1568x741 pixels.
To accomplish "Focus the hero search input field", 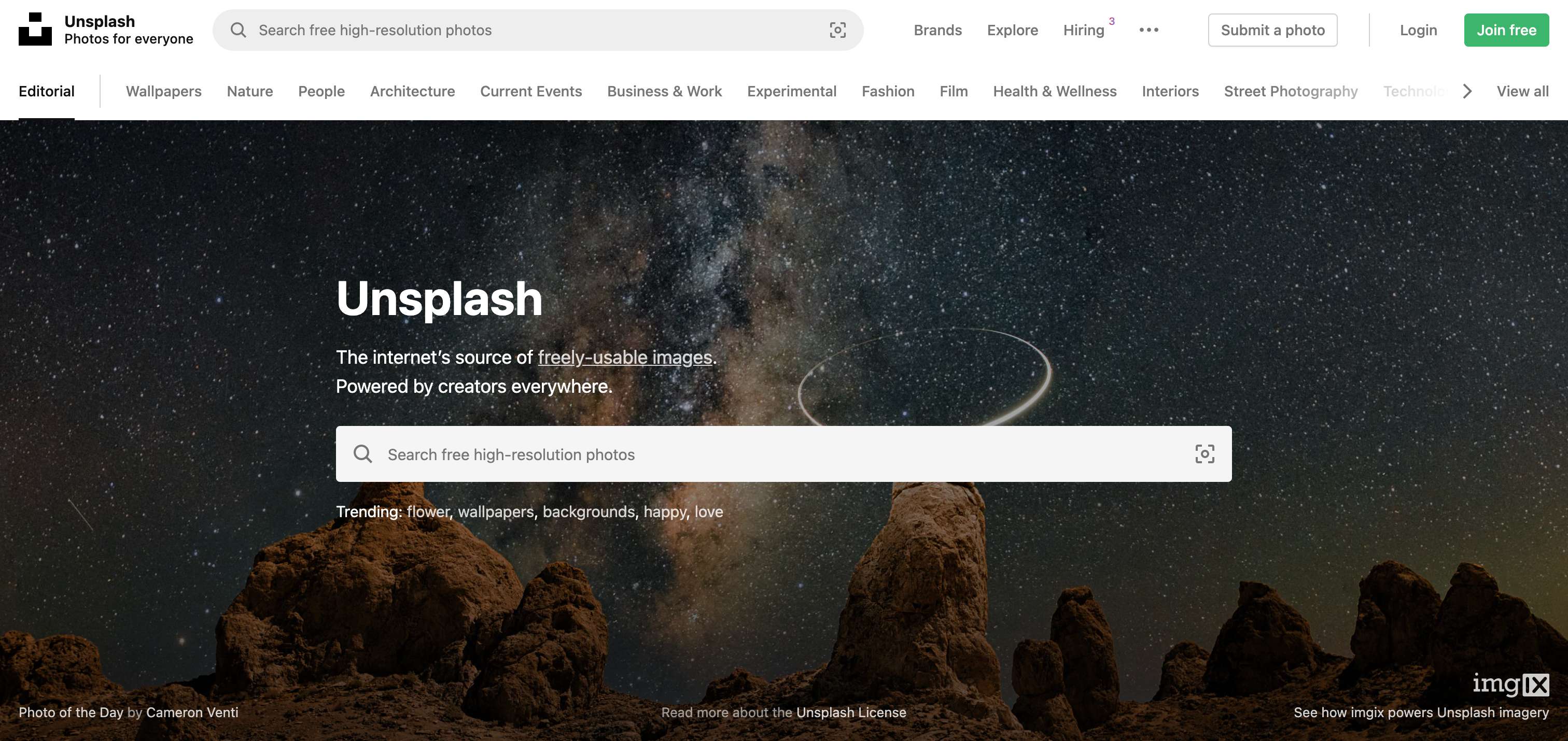I will [x=783, y=454].
